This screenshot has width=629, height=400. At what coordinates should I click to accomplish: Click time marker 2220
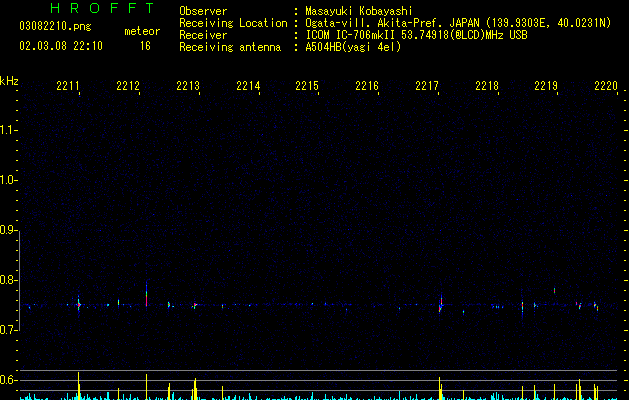(x=606, y=85)
